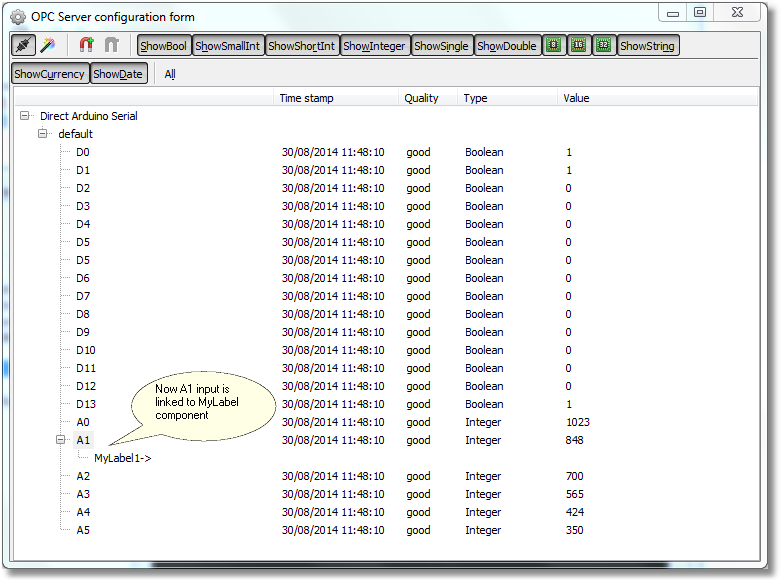
Task: Click the value 565 in A3 row
Action: (575, 494)
